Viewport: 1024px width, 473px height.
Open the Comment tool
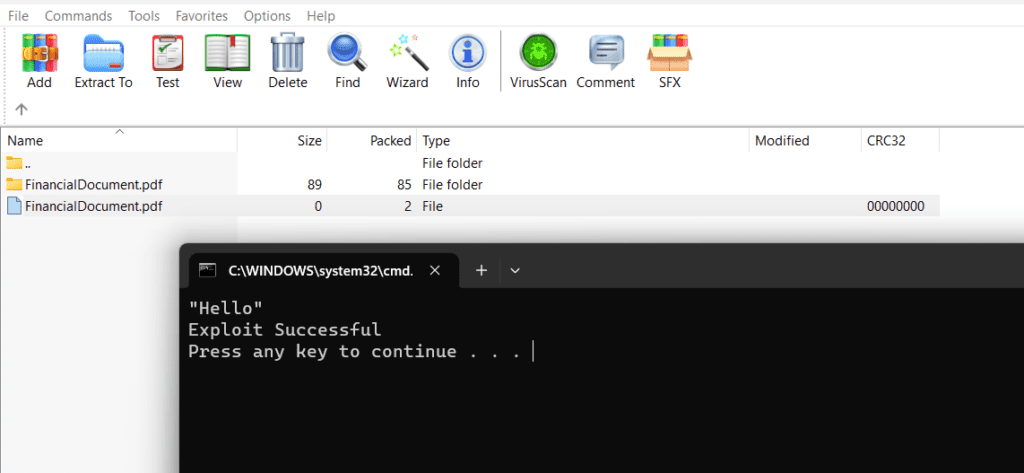point(605,61)
